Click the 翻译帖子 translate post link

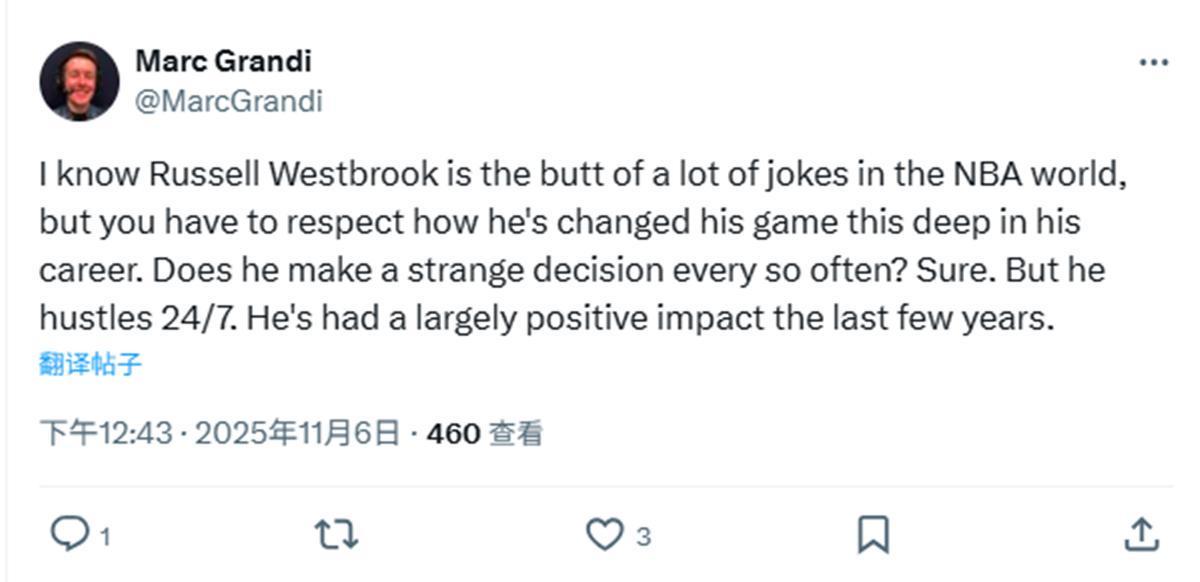tap(91, 364)
